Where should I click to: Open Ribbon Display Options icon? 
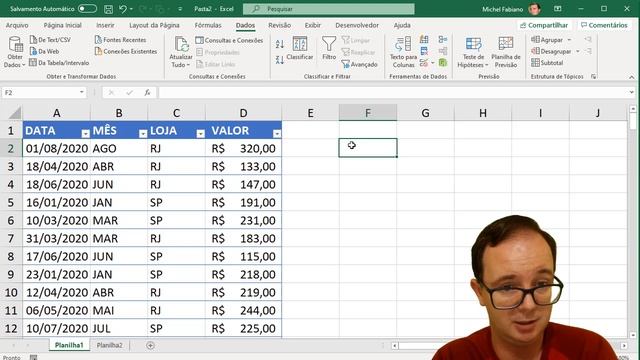558,9
